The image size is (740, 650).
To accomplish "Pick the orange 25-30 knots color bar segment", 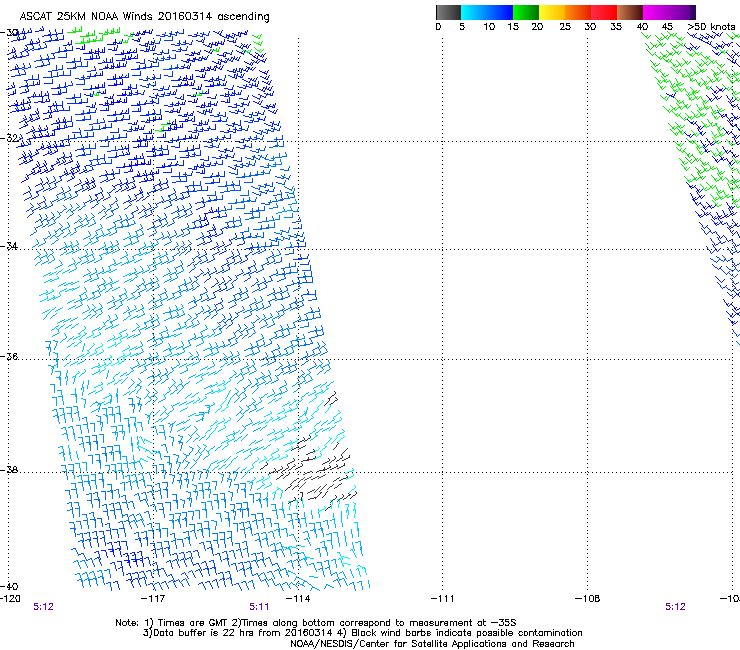I will 578,12.
